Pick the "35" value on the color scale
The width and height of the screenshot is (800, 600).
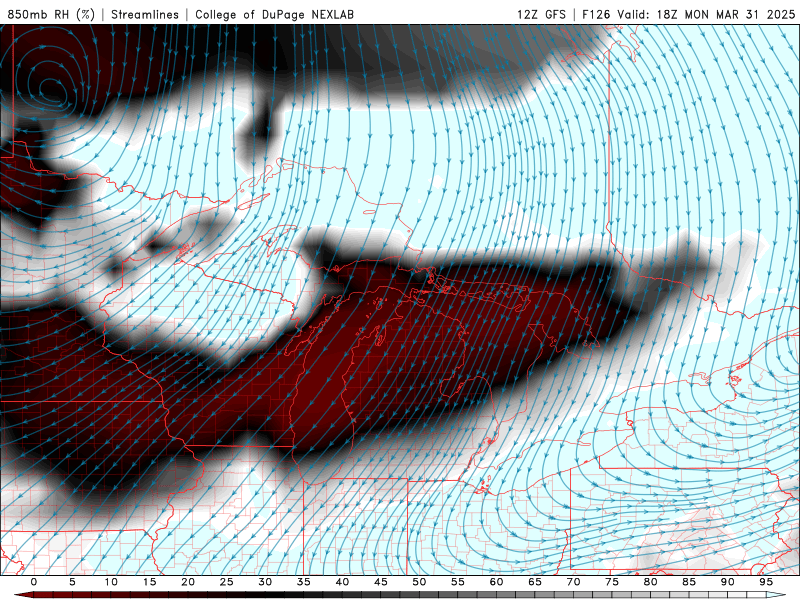[x=304, y=582]
